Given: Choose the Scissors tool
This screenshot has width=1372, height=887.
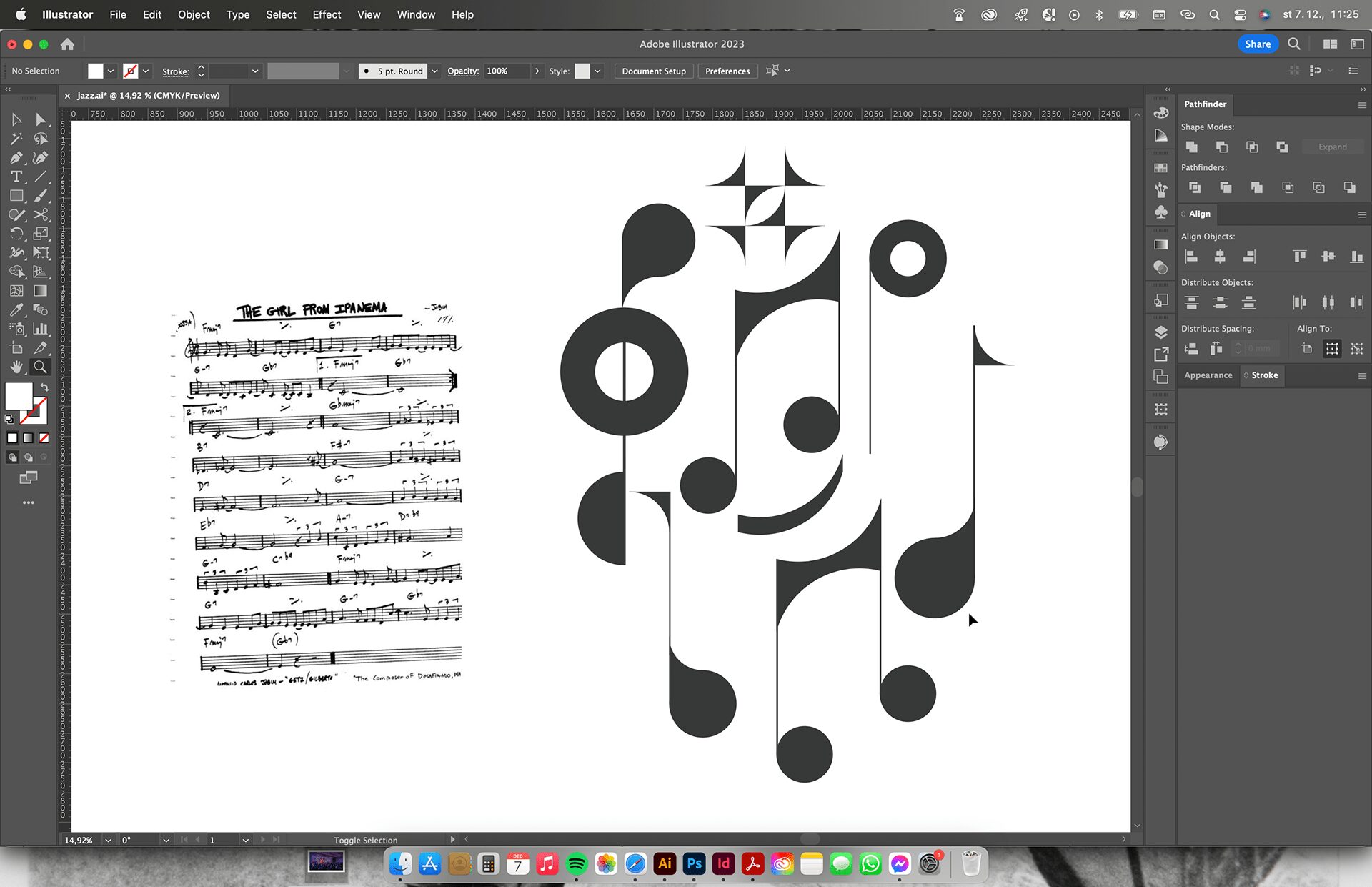Looking at the screenshot, I should (x=41, y=214).
